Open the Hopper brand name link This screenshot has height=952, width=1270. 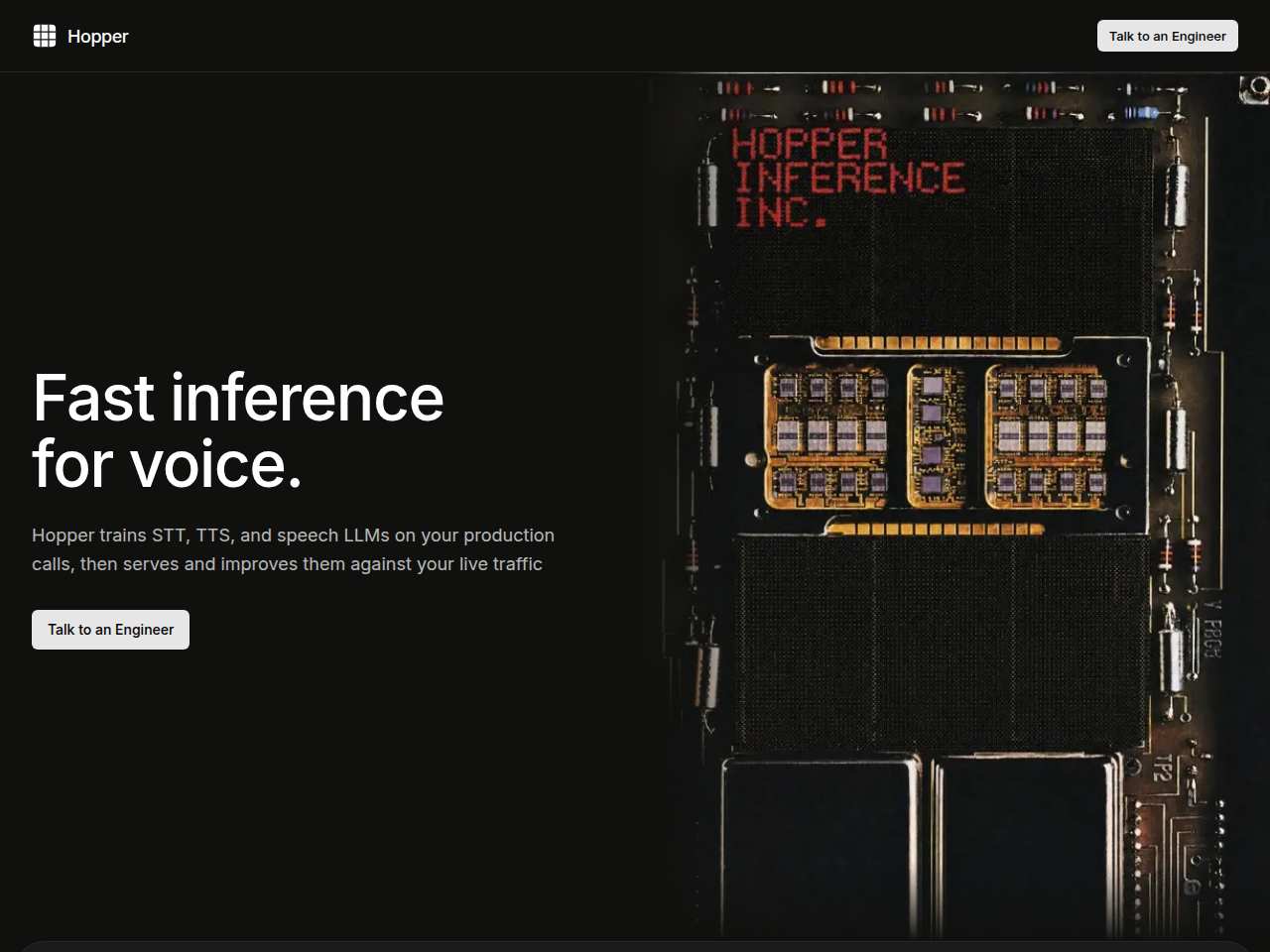click(x=98, y=37)
